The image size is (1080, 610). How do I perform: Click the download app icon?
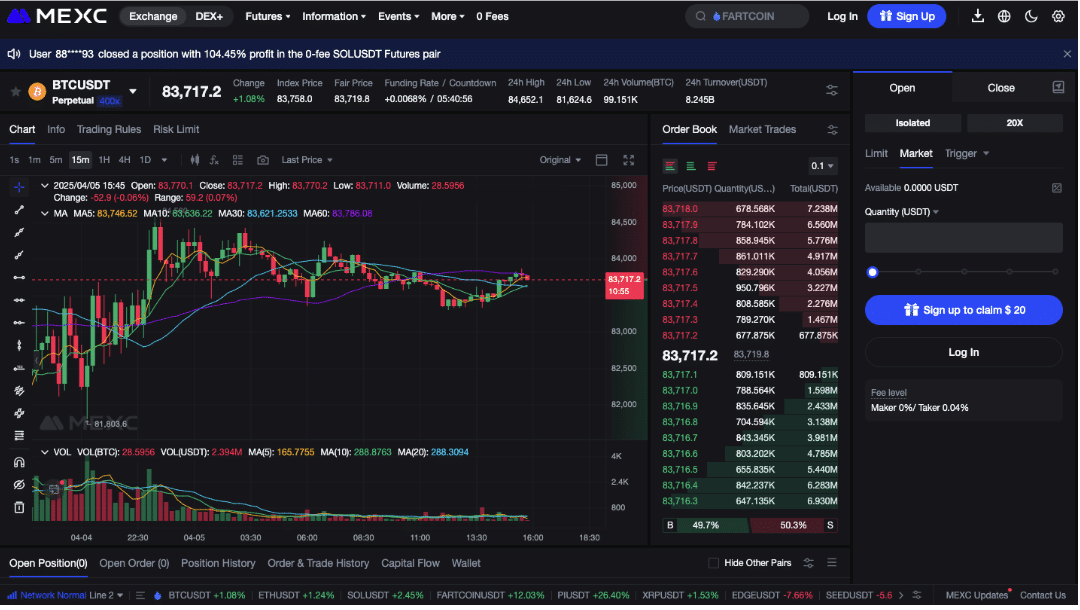[x=977, y=16]
